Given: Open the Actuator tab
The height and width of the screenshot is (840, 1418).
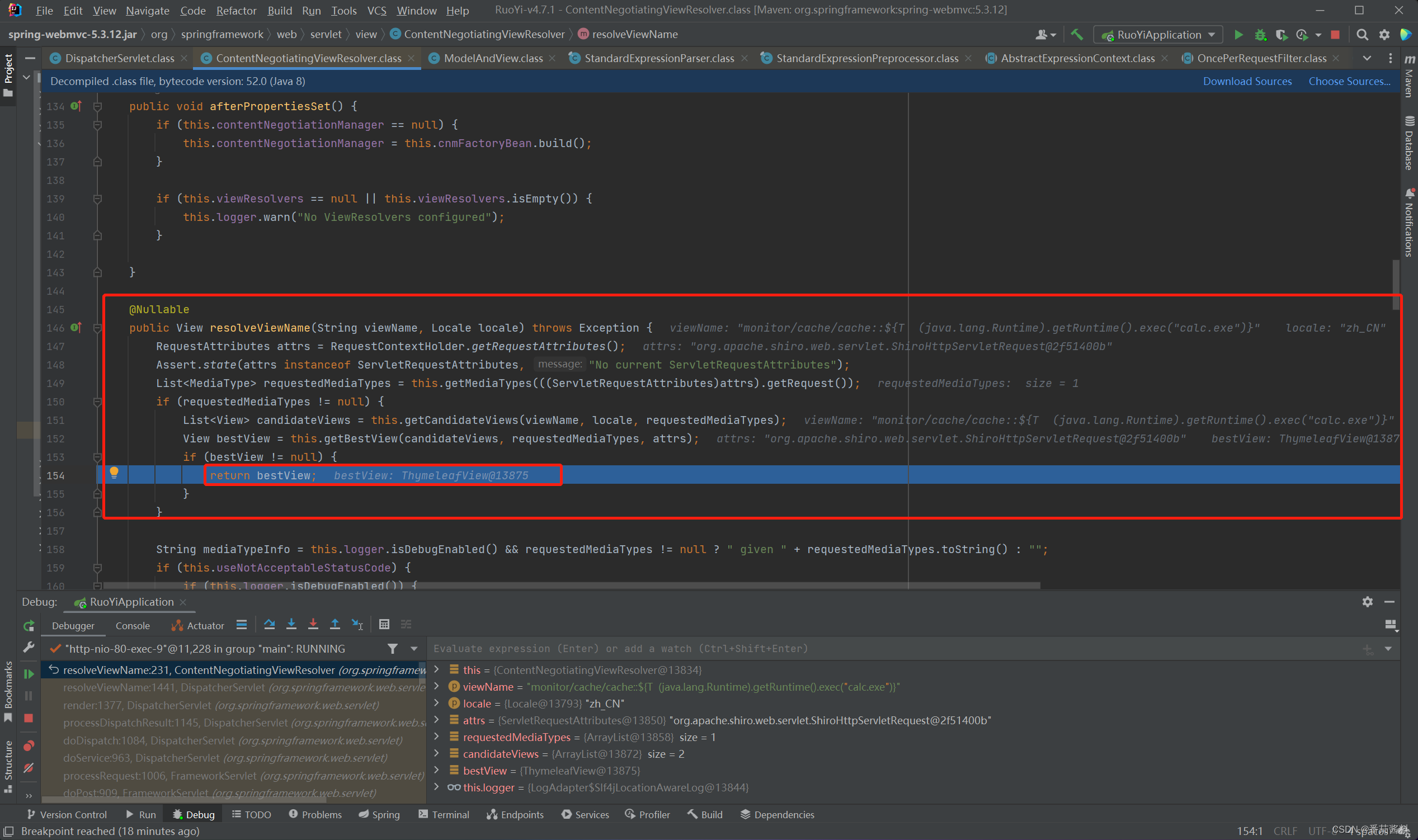Looking at the screenshot, I should pyautogui.click(x=197, y=625).
